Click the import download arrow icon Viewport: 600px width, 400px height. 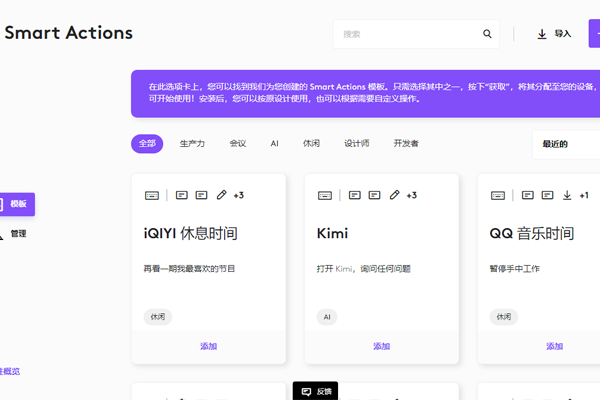(x=542, y=34)
